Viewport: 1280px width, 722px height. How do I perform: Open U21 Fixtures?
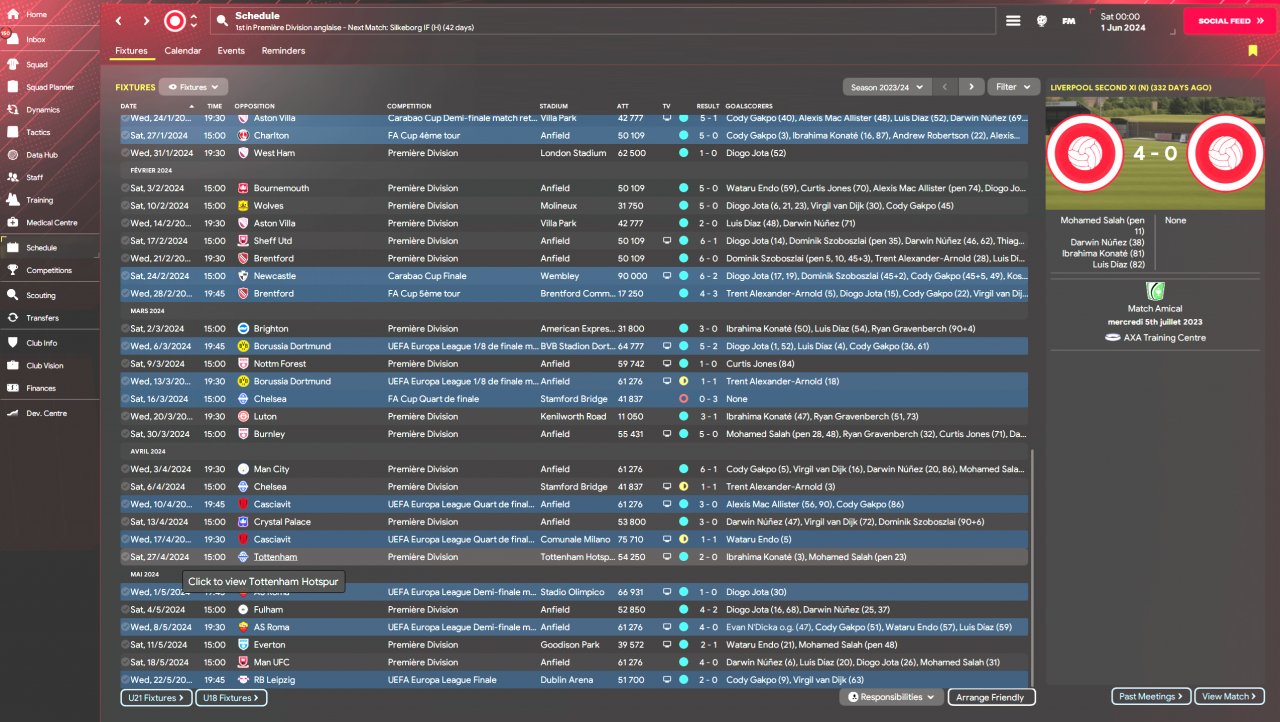[x=155, y=698]
